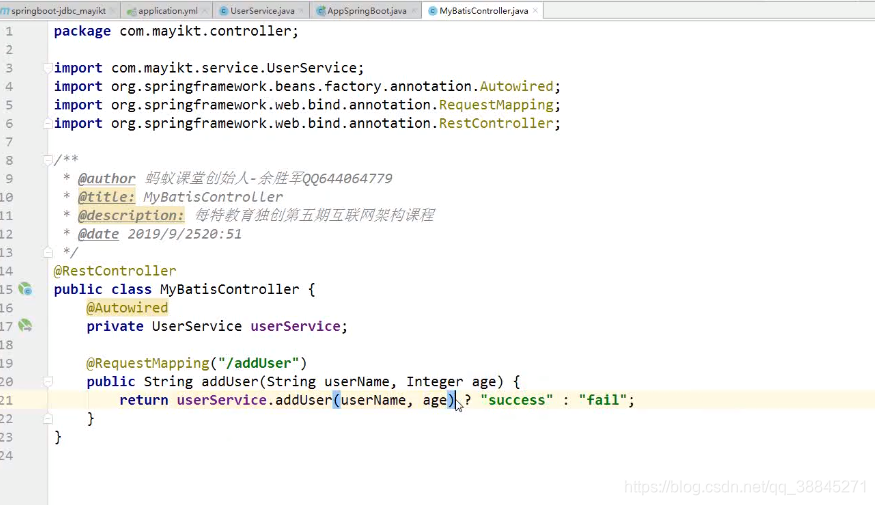
Task: Click the method fold end marker on line 22
Action: pyautogui.click(x=48, y=419)
